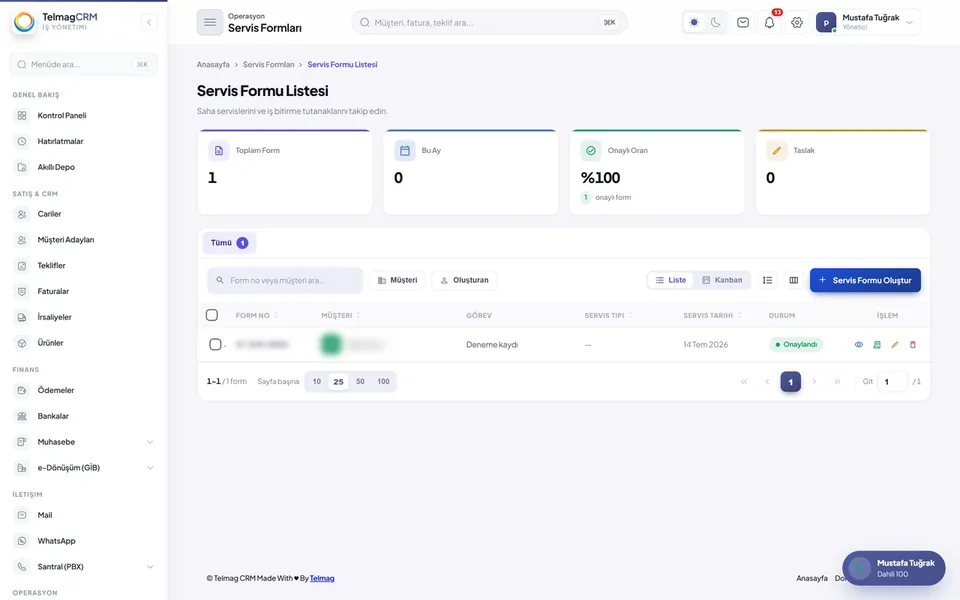Switch to the Kanban view tab
960x600 pixels.
722,280
